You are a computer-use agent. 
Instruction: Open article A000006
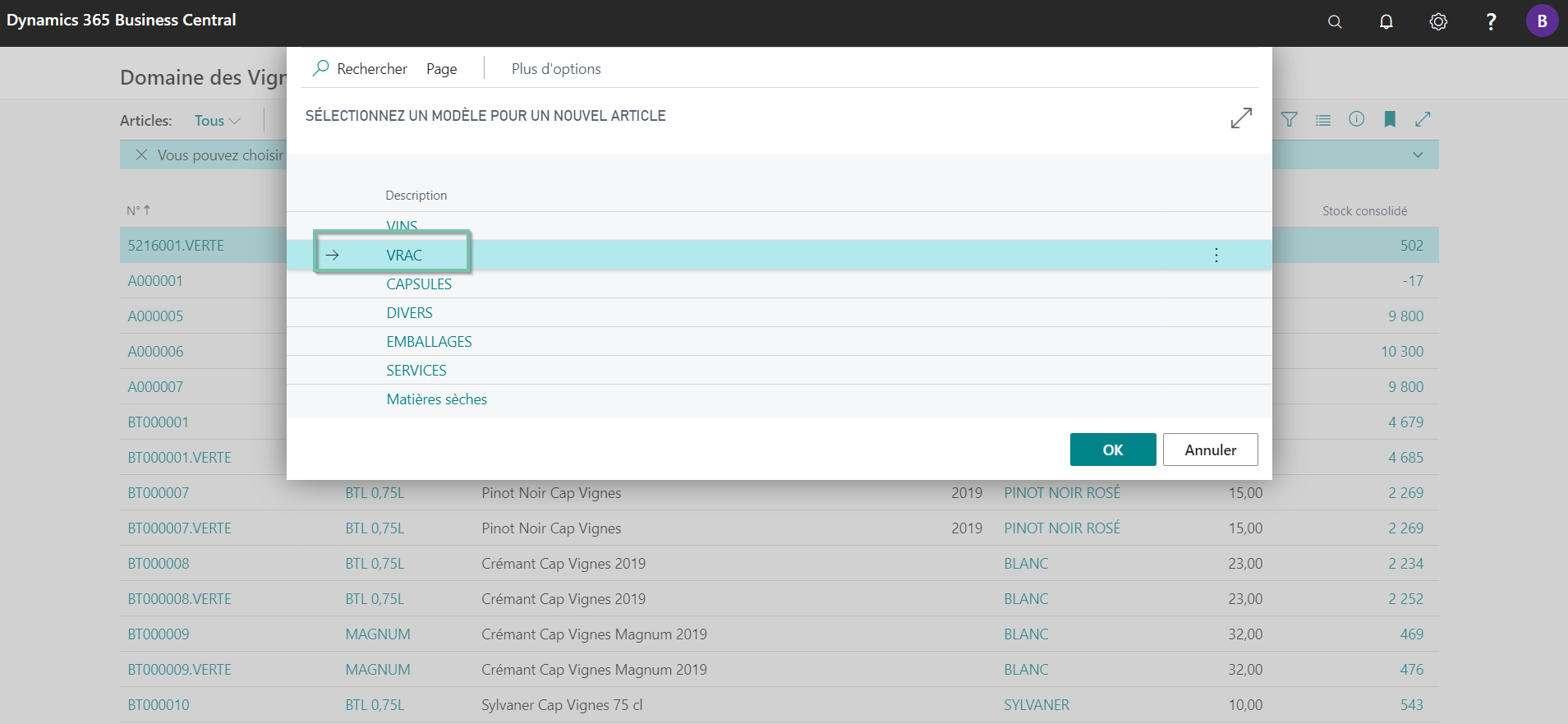155,352
